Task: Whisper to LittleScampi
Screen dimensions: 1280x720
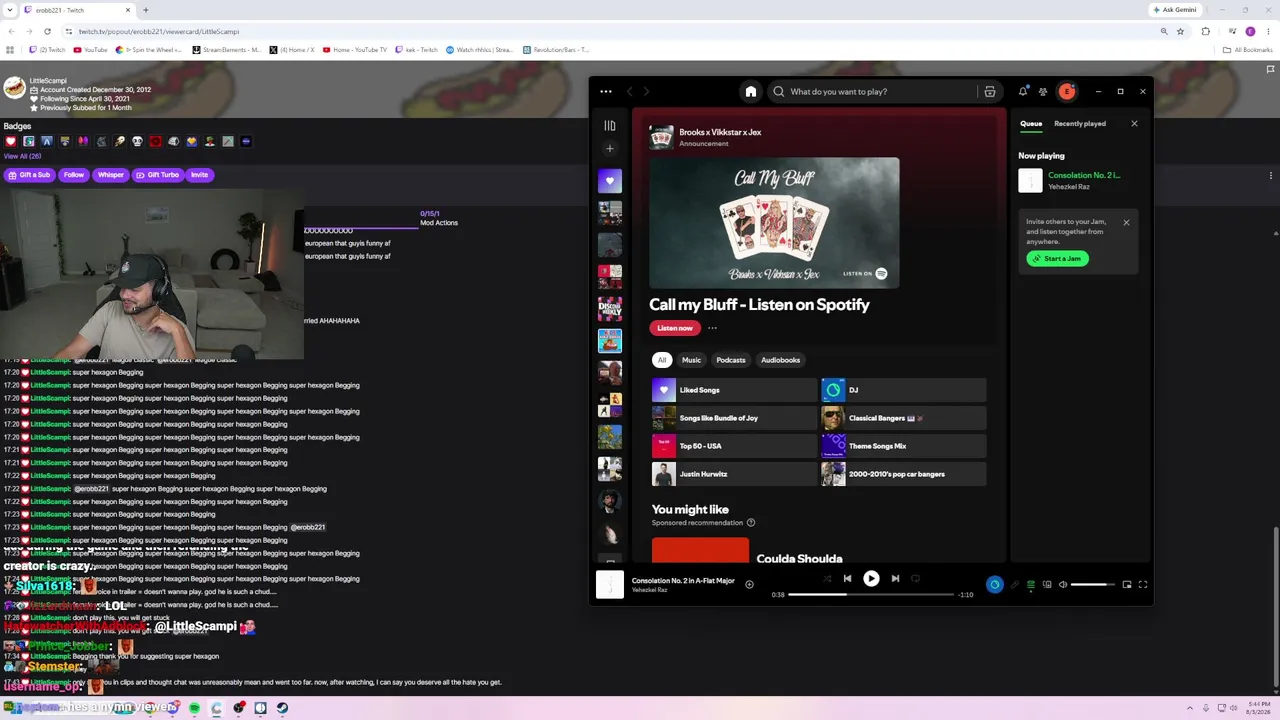Action: pyautogui.click(x=111, y=175)
